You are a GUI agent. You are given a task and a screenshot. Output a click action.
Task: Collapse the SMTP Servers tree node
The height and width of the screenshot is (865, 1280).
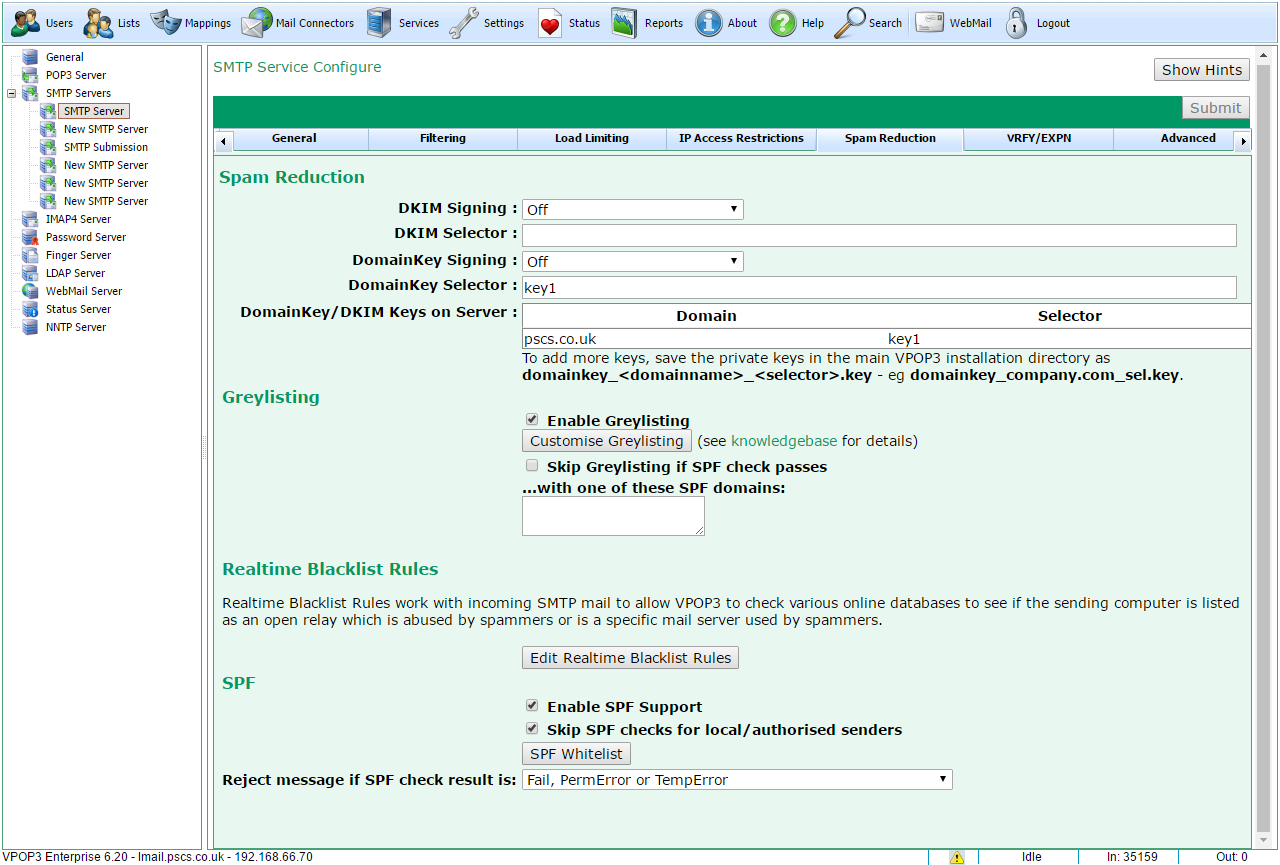coord(12,93)
